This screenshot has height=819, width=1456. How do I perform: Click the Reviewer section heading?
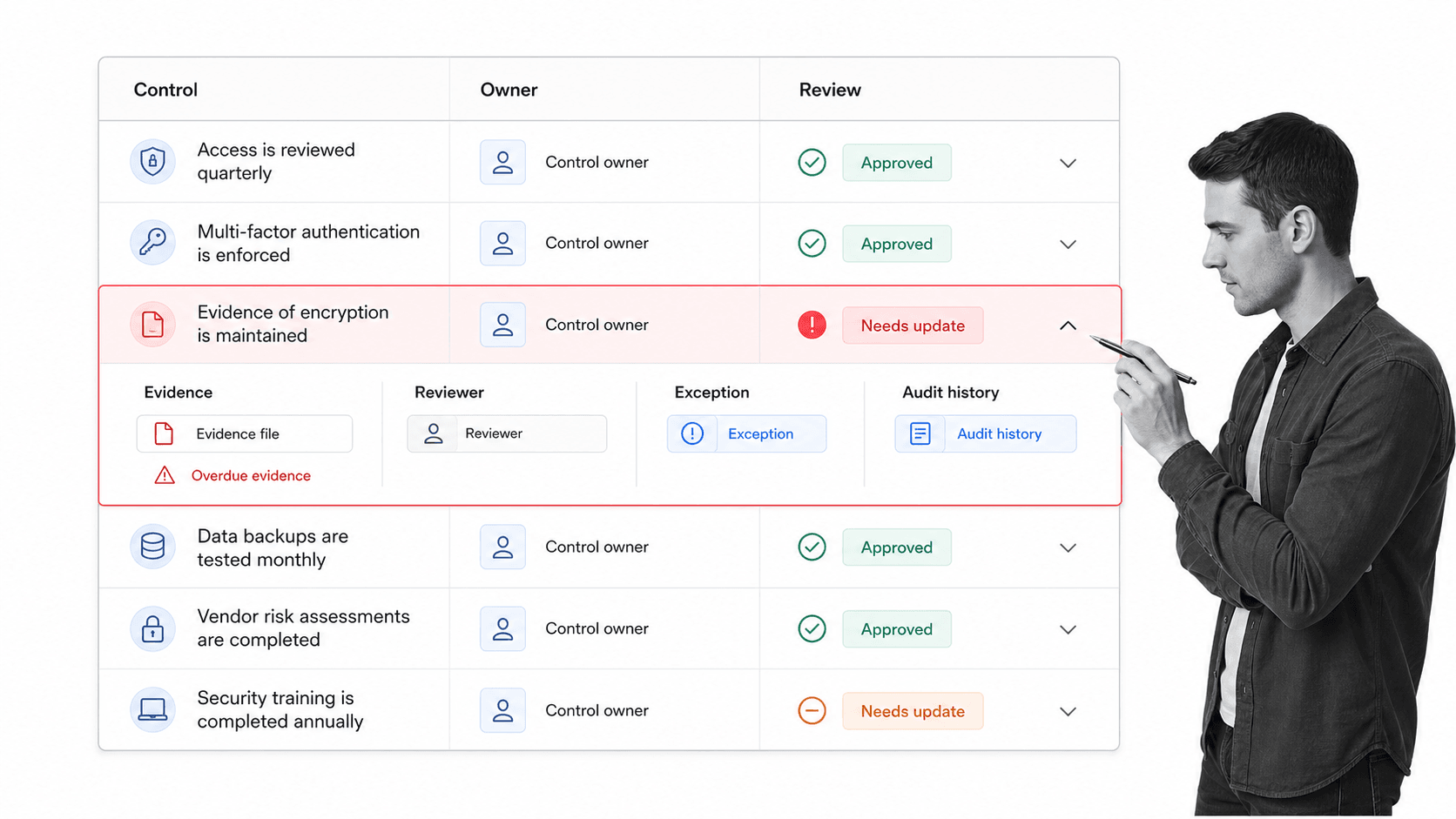tap(449, 393)
